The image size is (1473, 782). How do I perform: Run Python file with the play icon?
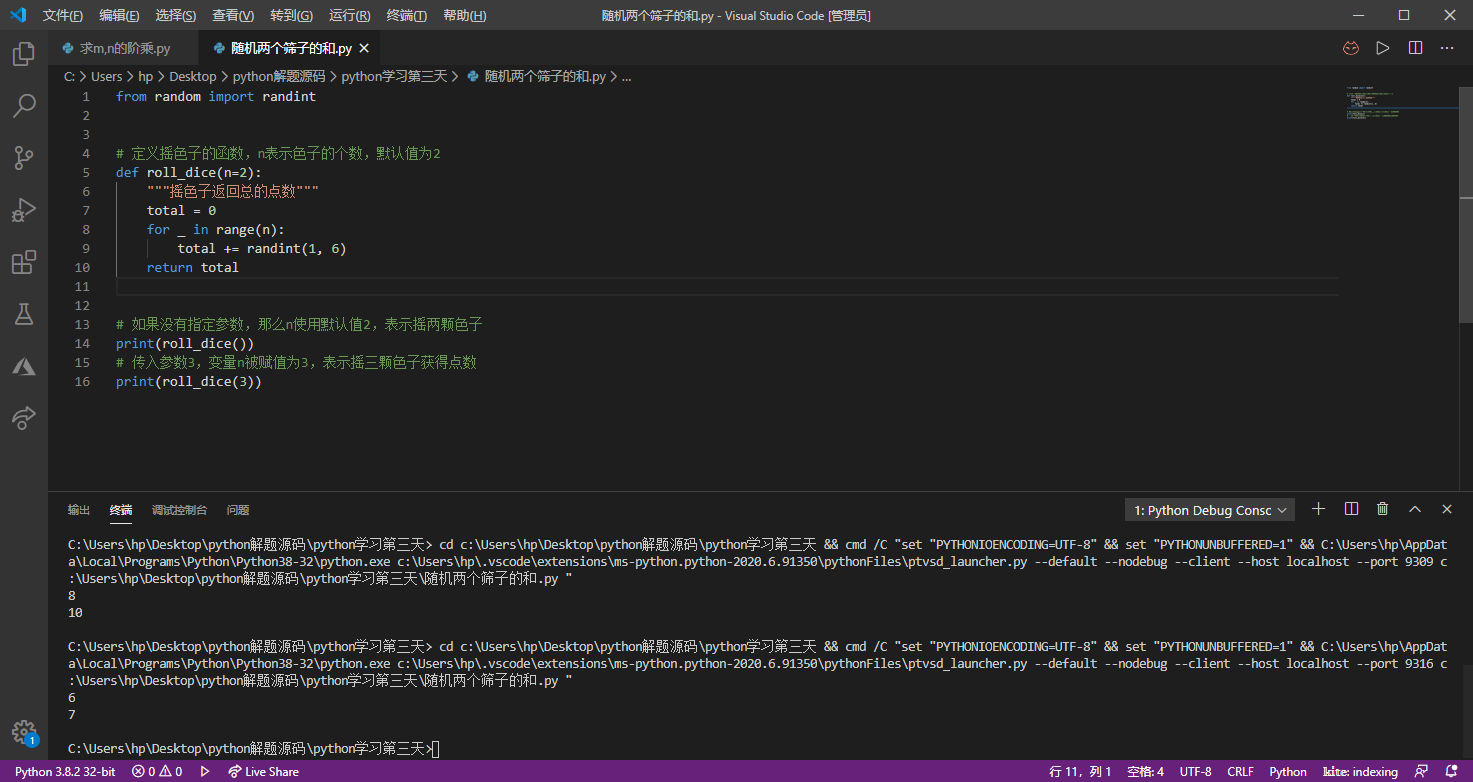[x=1383, y=48]
